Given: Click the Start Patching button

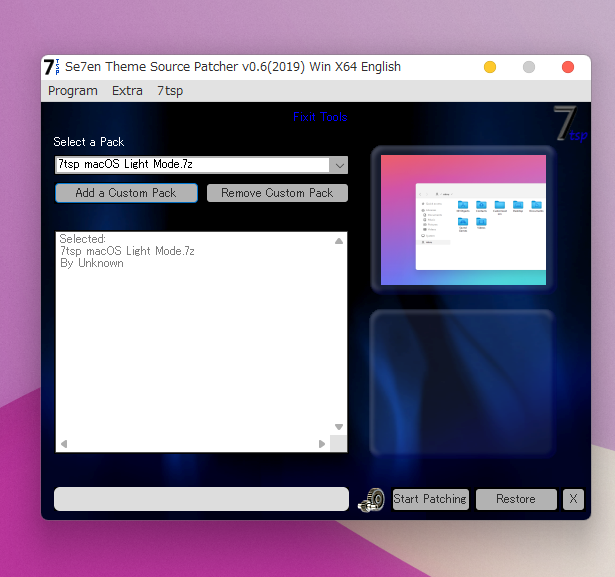Looking at the screenshot, I should (x=430, y=499).
